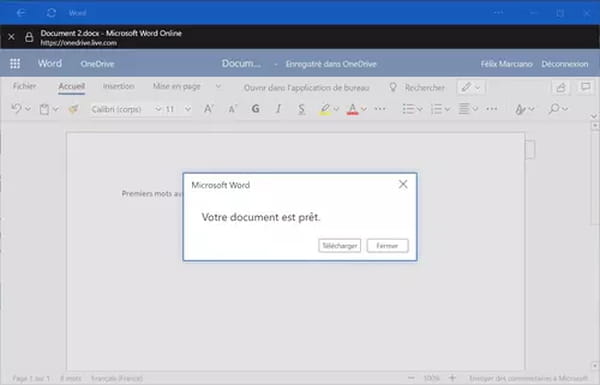
Task: Click the increase font size icon
Action: pyautogui.click(x=208, y=109)
